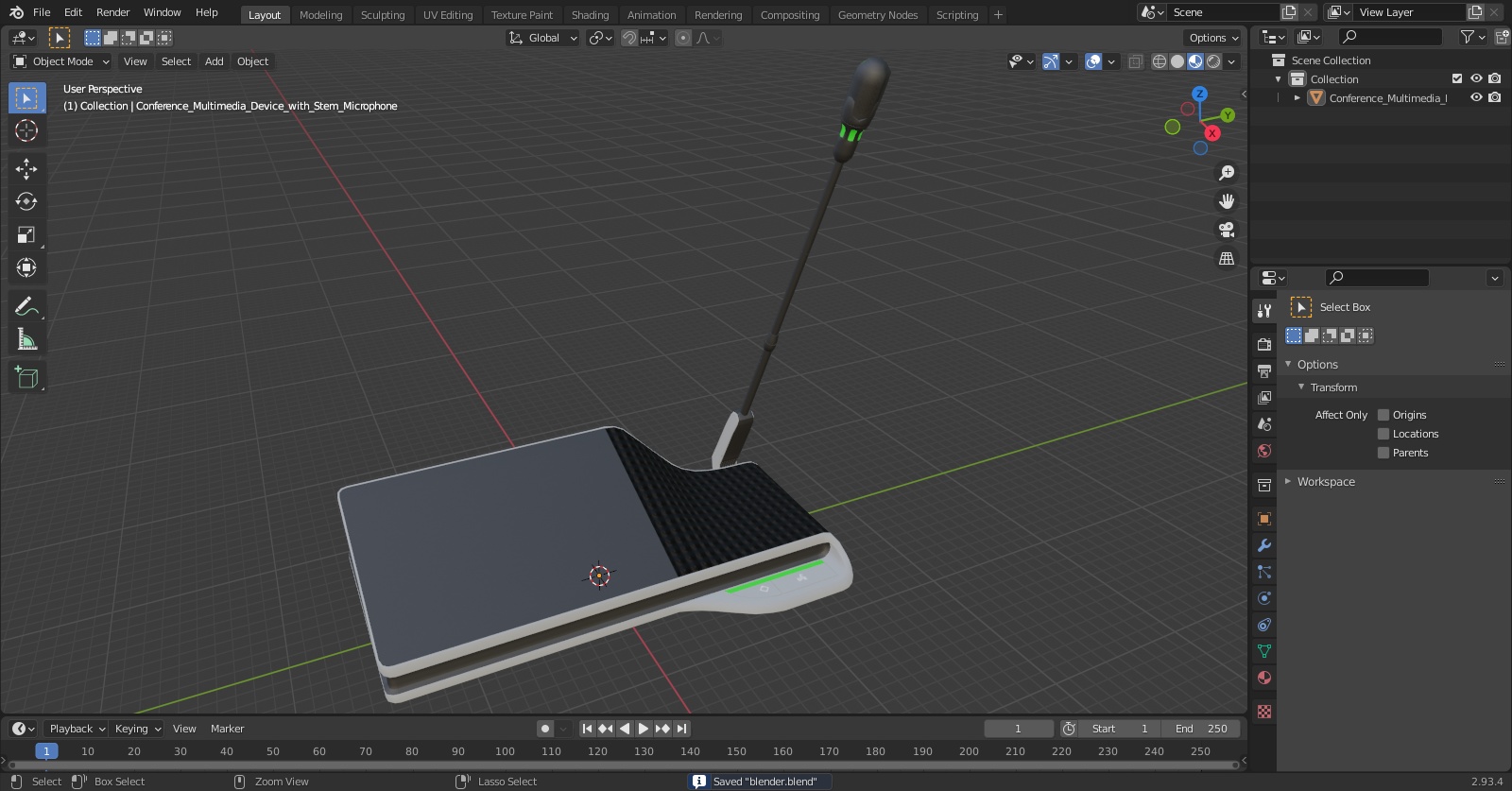Open Render properties tab
This screenshot has height=791, width=1512.
coord(1264,345)
